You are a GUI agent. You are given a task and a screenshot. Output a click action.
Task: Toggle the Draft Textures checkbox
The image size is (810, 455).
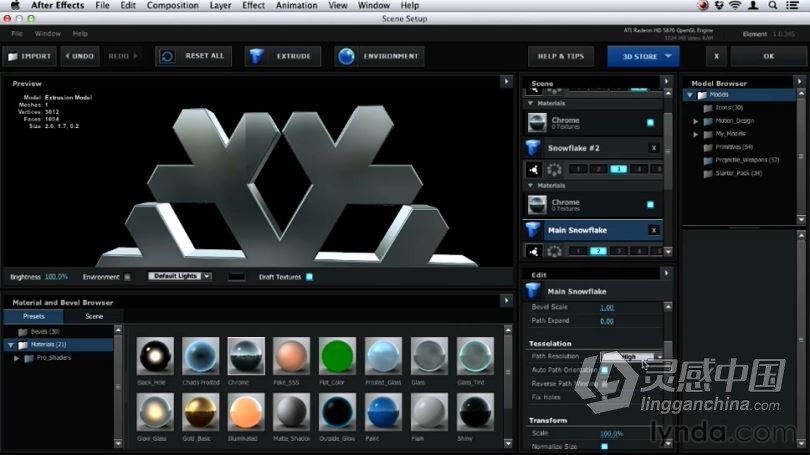click(309, 277)
